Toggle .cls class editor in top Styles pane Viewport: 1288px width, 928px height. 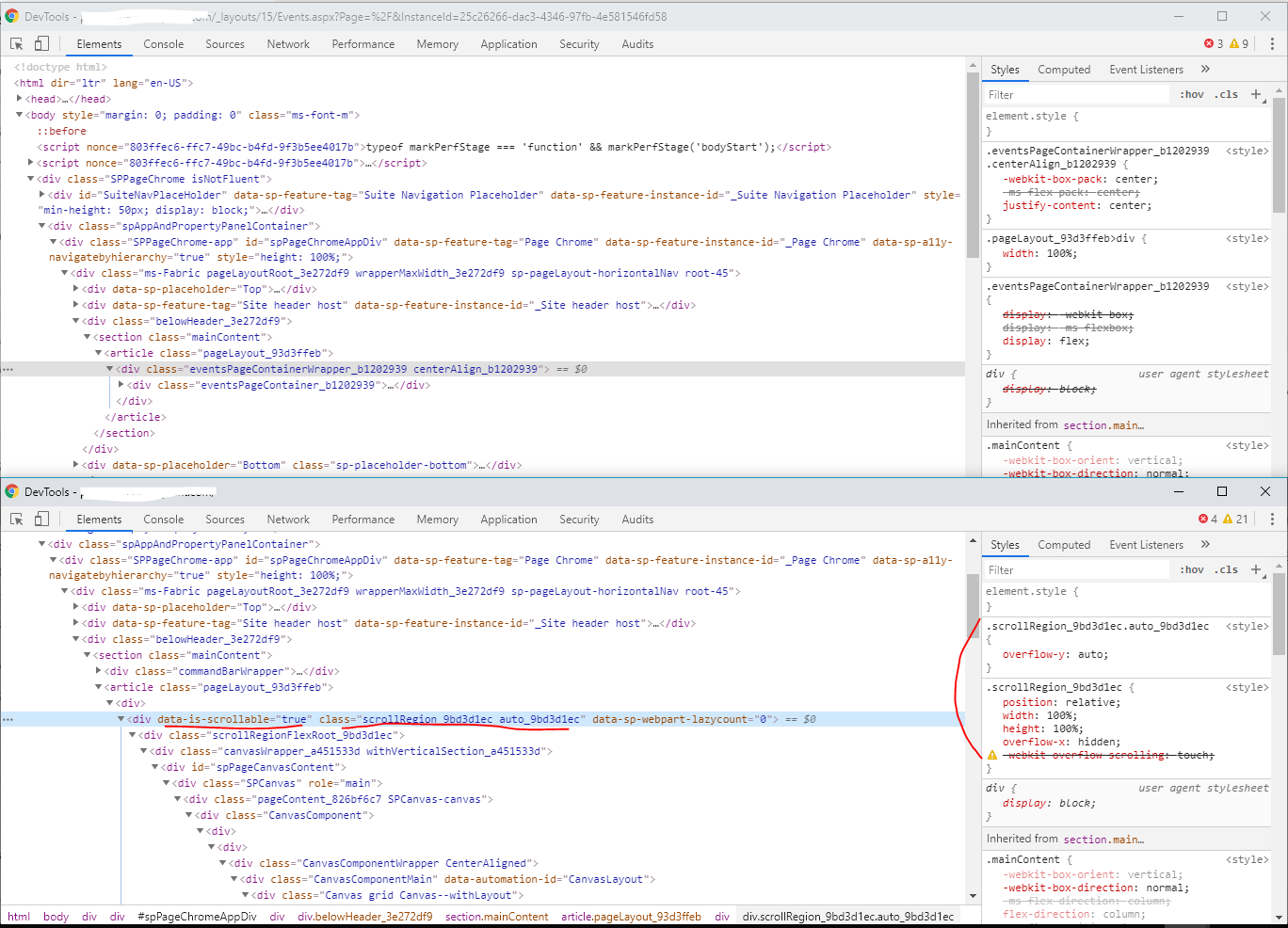1226,94
